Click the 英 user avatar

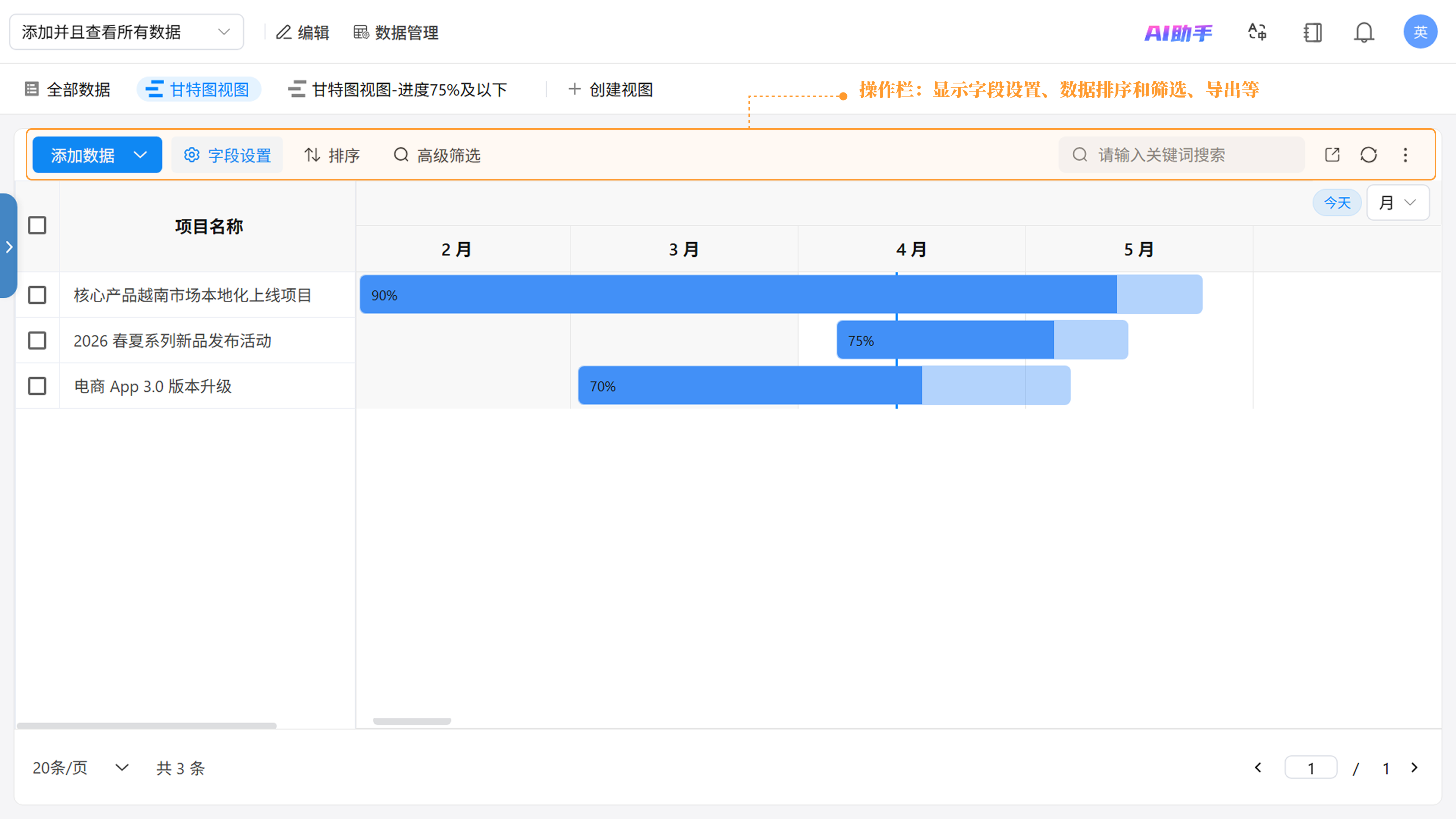(x=1420, y=32)
